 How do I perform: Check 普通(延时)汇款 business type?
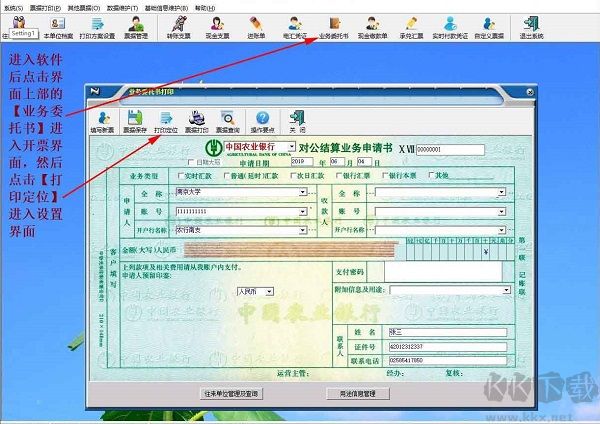click(x=227, y=176)
